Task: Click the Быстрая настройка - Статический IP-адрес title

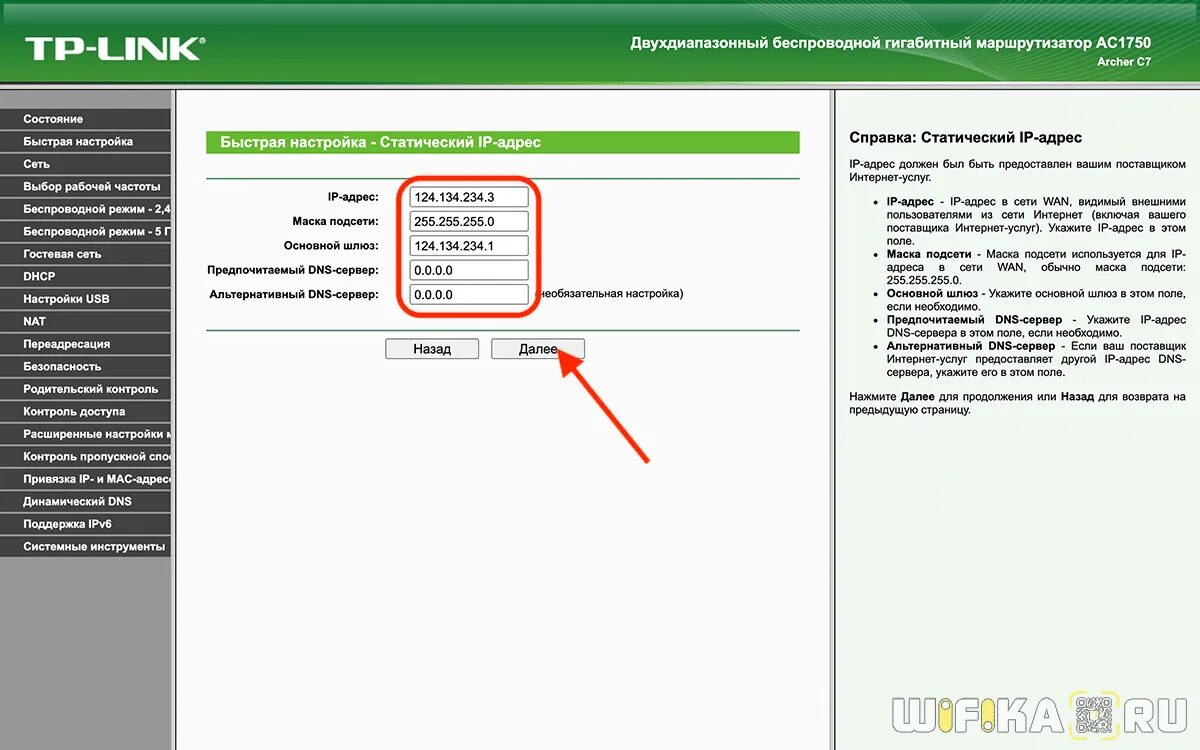Action: (381, 142)
